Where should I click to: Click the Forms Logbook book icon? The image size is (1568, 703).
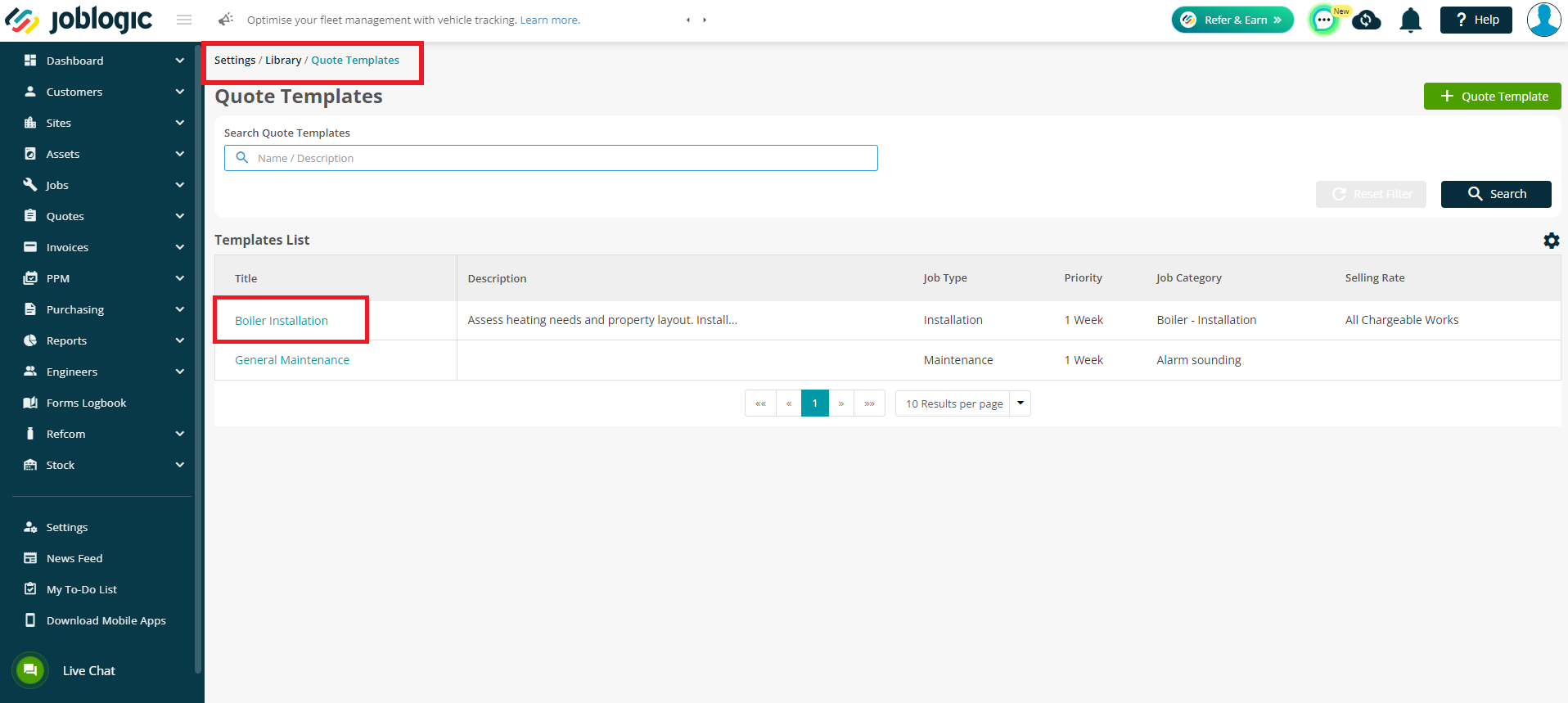tap(30, 403)
